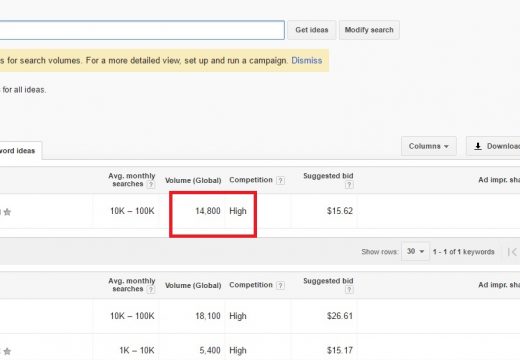Select the $26.61 suggested bid value
The image size is (520, 360).
[x=340, y=316]
